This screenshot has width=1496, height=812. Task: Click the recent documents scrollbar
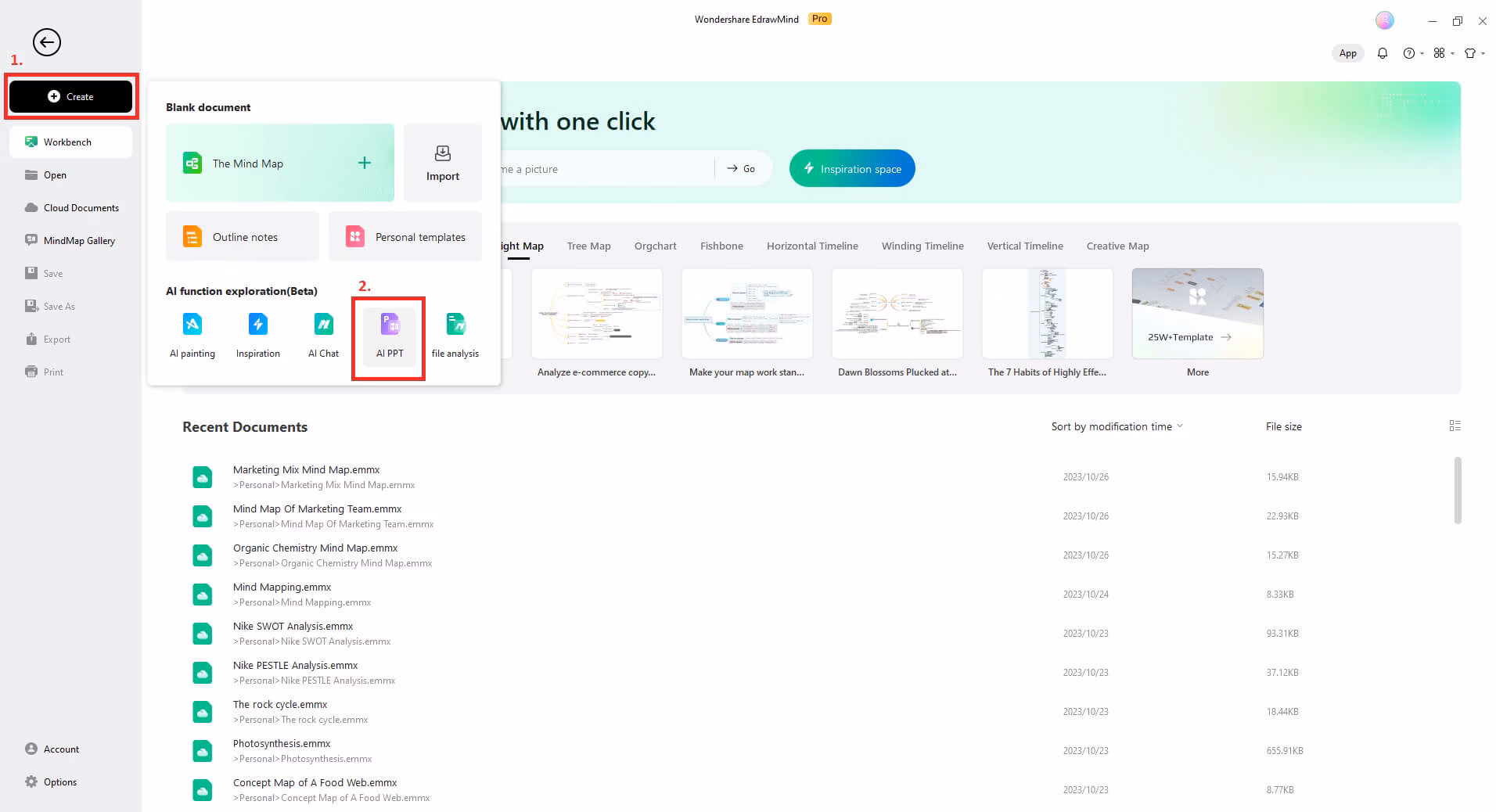tap(1458, 490)
